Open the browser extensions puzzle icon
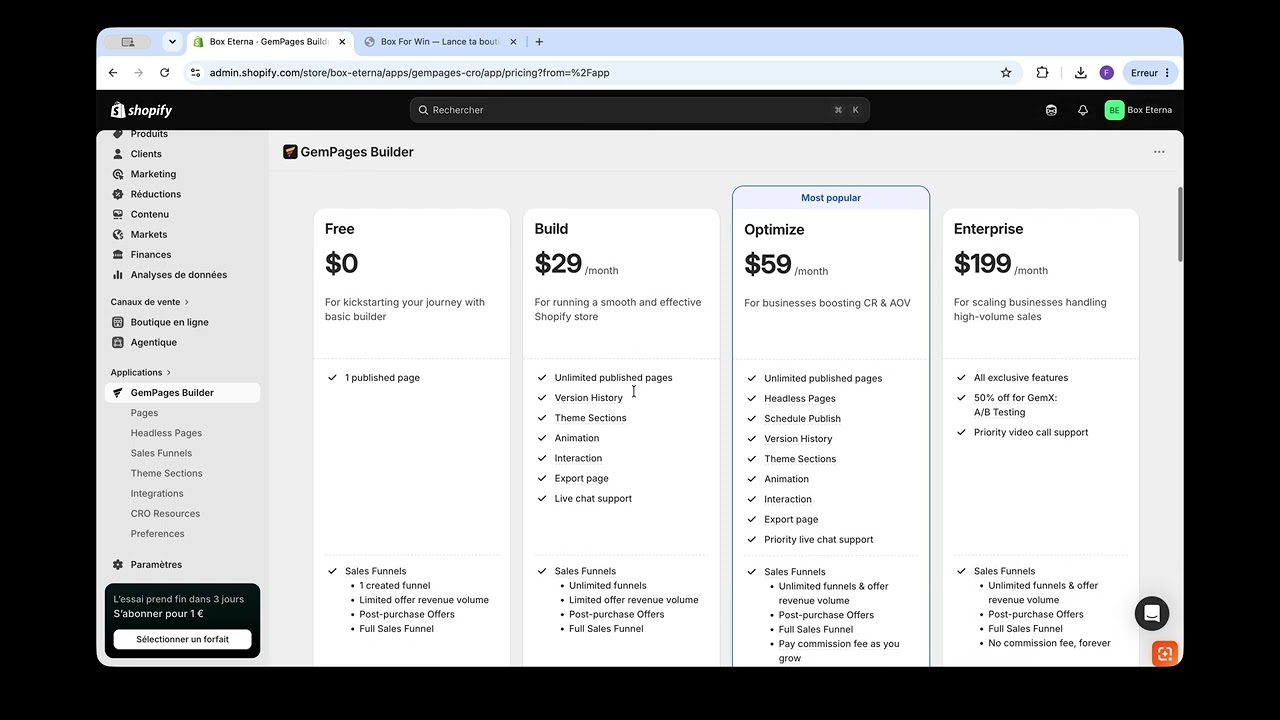Screen dimensions: 1280x720 click(1042, 73)
